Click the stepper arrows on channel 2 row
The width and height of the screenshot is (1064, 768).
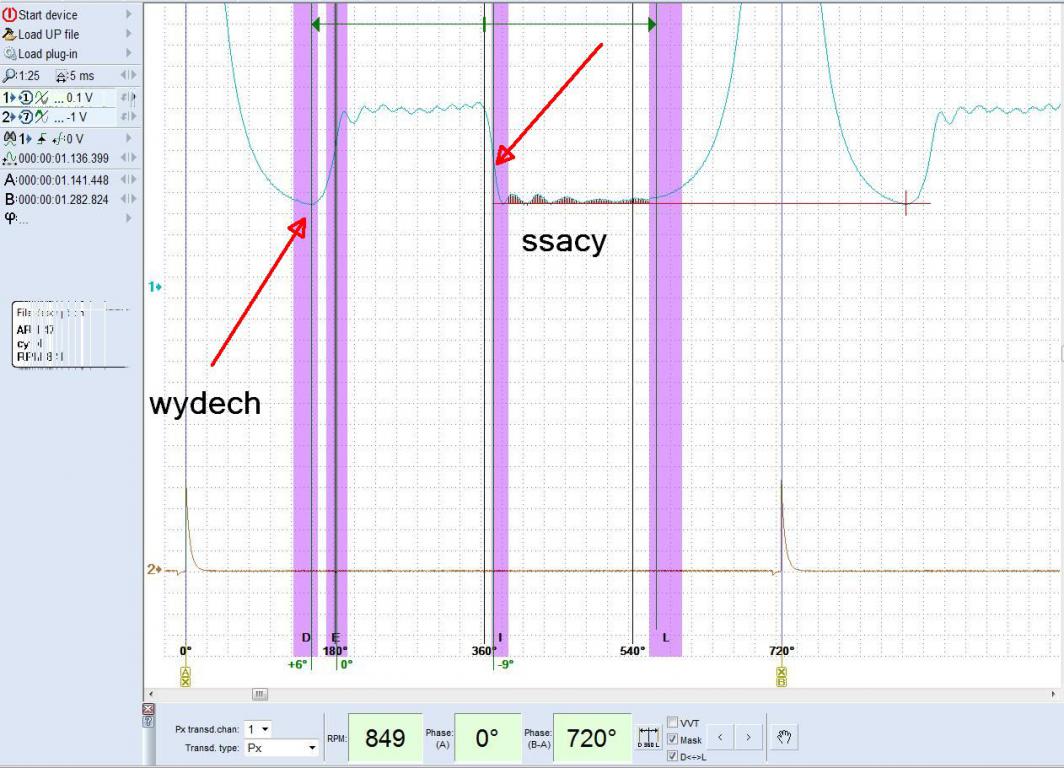coord(128,117)
